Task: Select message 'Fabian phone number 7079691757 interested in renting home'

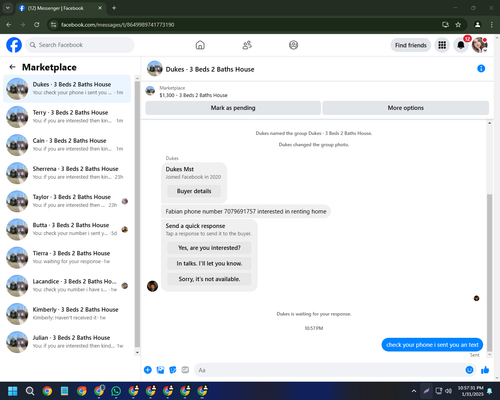Action: click(x=246, y=211)
